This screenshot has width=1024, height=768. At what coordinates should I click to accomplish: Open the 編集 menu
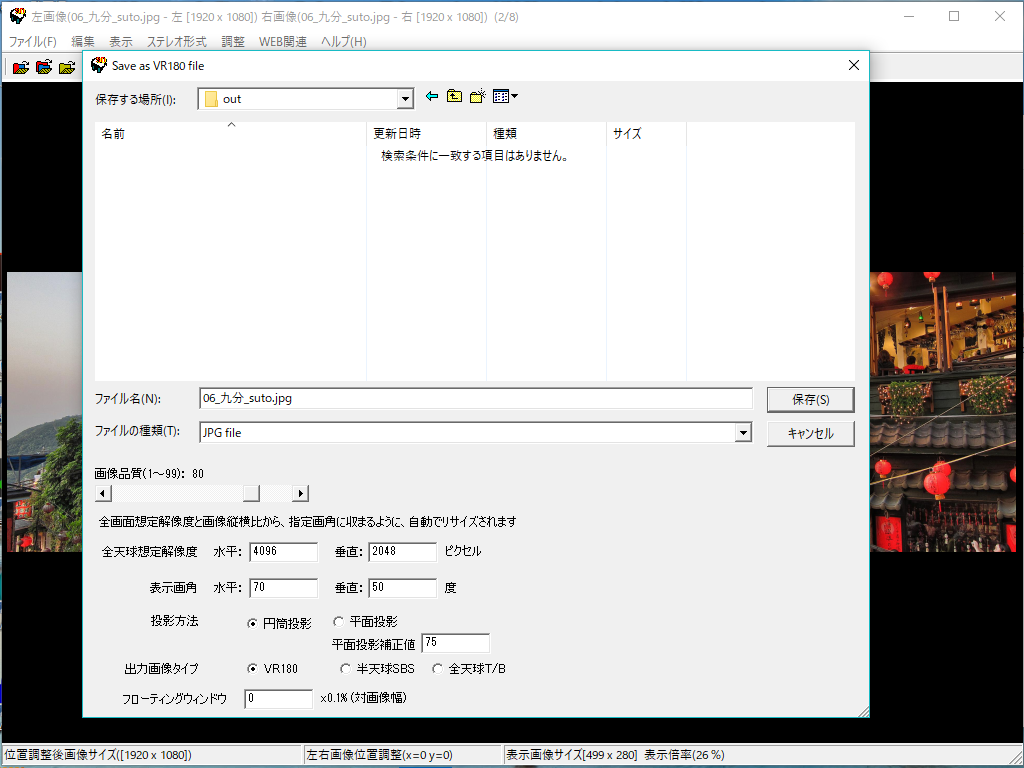(x=83, y=42)
